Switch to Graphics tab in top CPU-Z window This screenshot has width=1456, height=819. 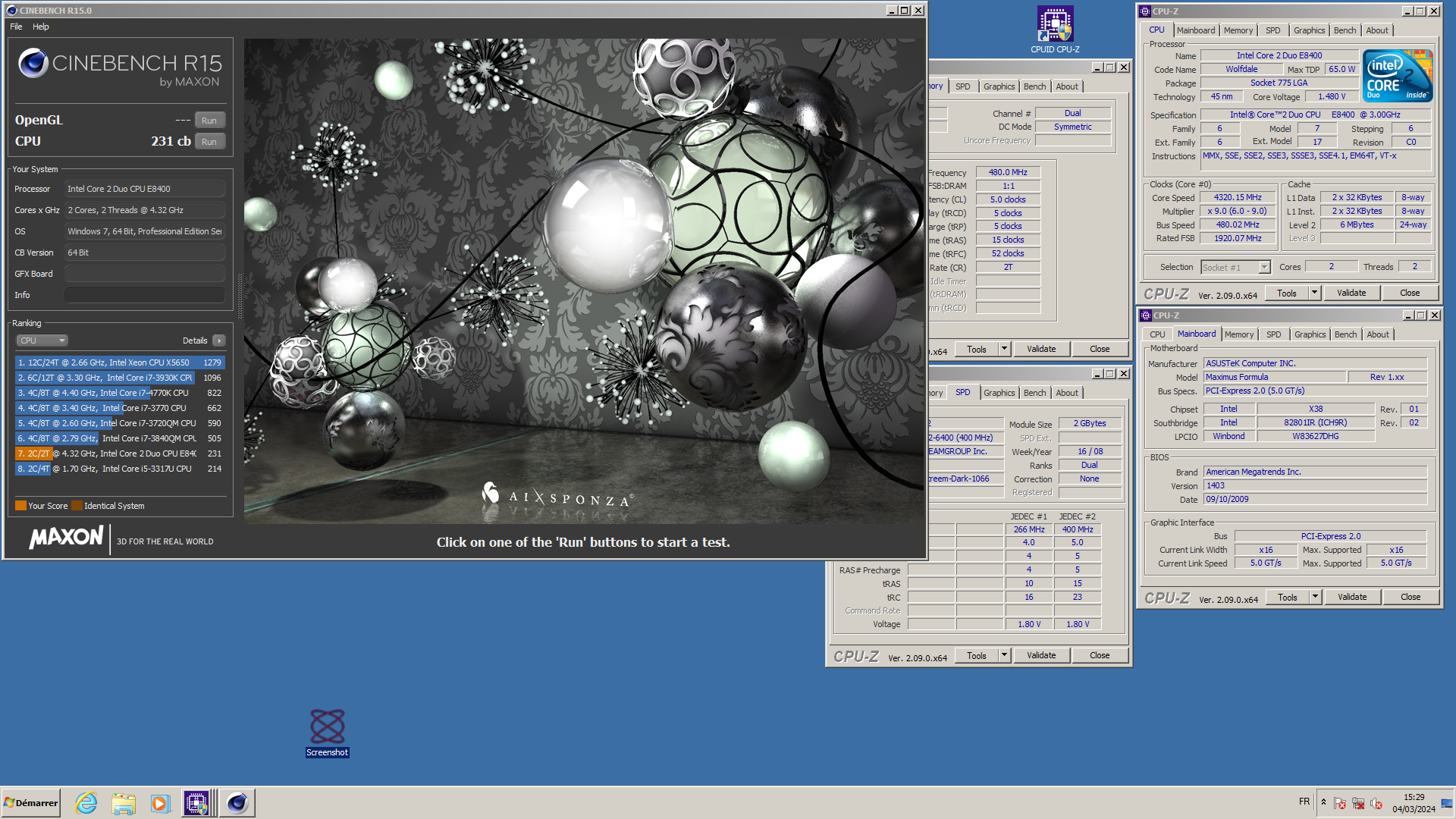tap(1310, 30)
